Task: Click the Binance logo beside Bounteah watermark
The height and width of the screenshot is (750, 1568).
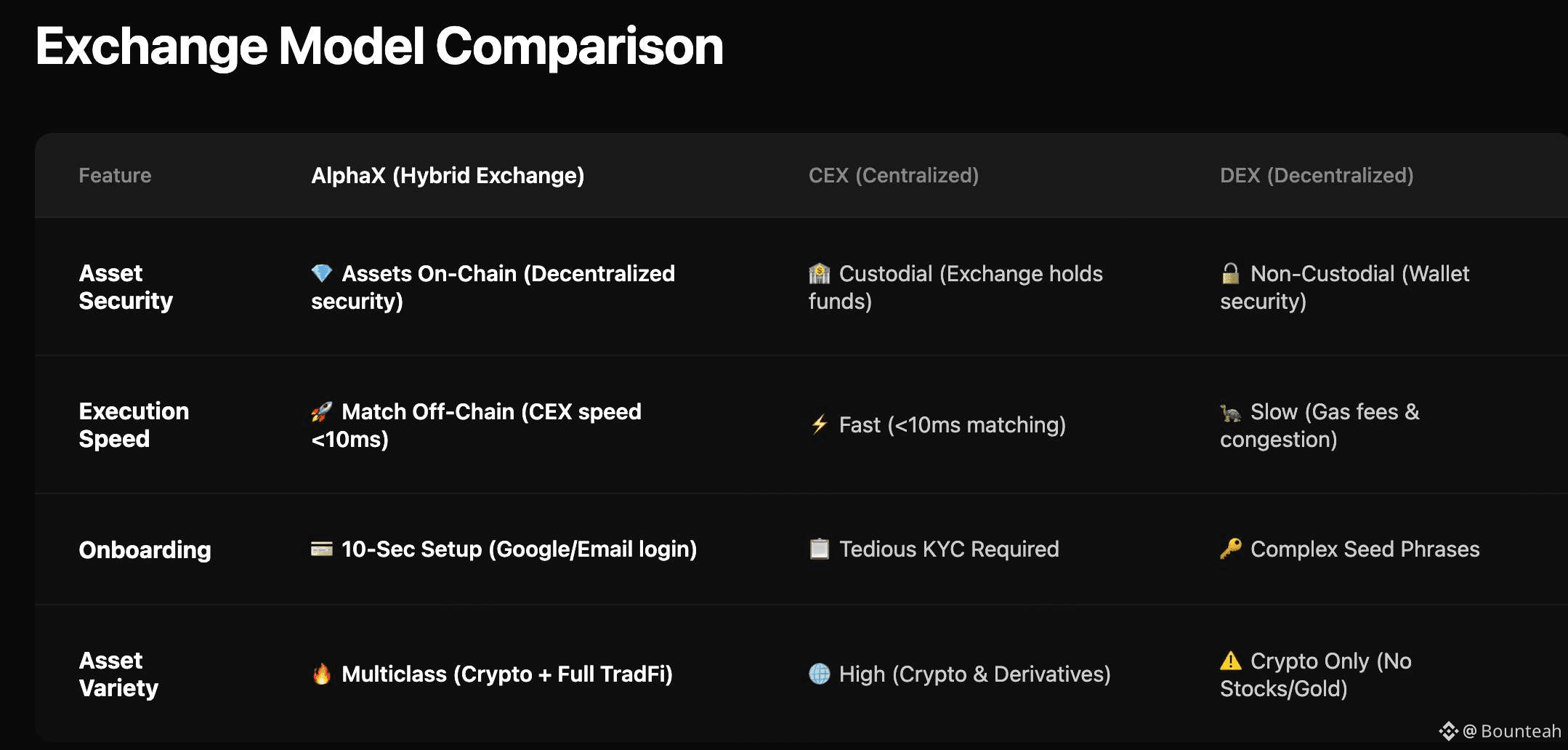Action: (1448, 731)
